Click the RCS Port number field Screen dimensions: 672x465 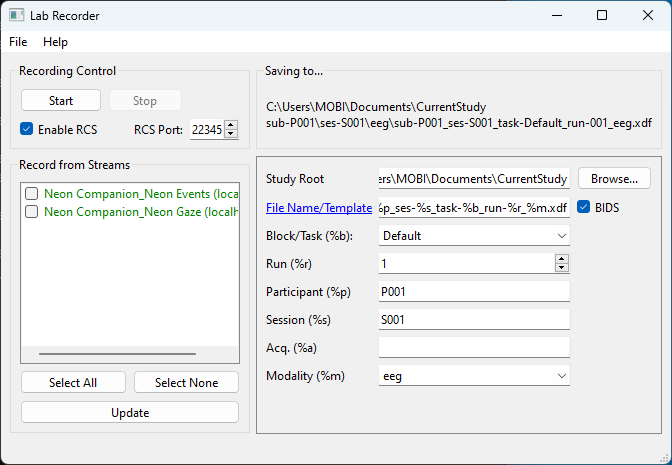[x=207, y=129]
